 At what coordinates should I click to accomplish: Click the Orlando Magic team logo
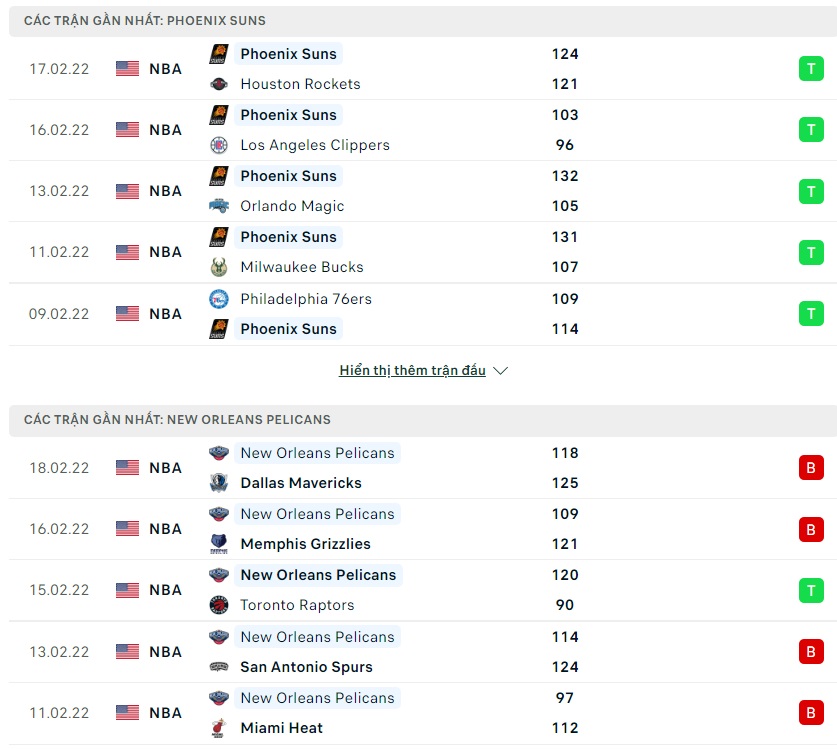(219, 206)
